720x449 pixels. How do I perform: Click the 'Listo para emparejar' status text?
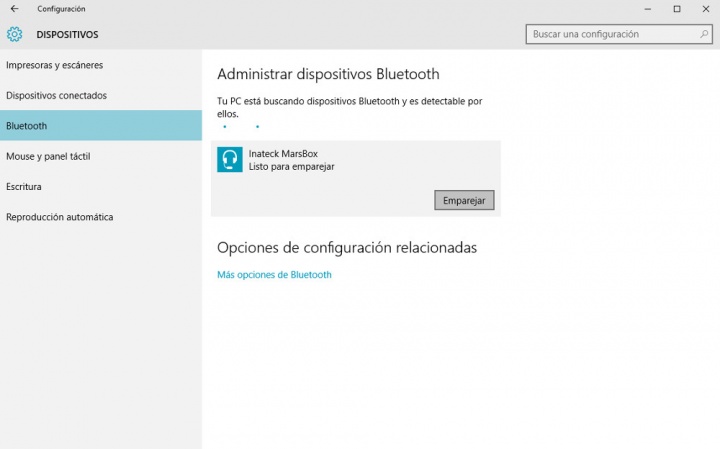coord(291,167)
